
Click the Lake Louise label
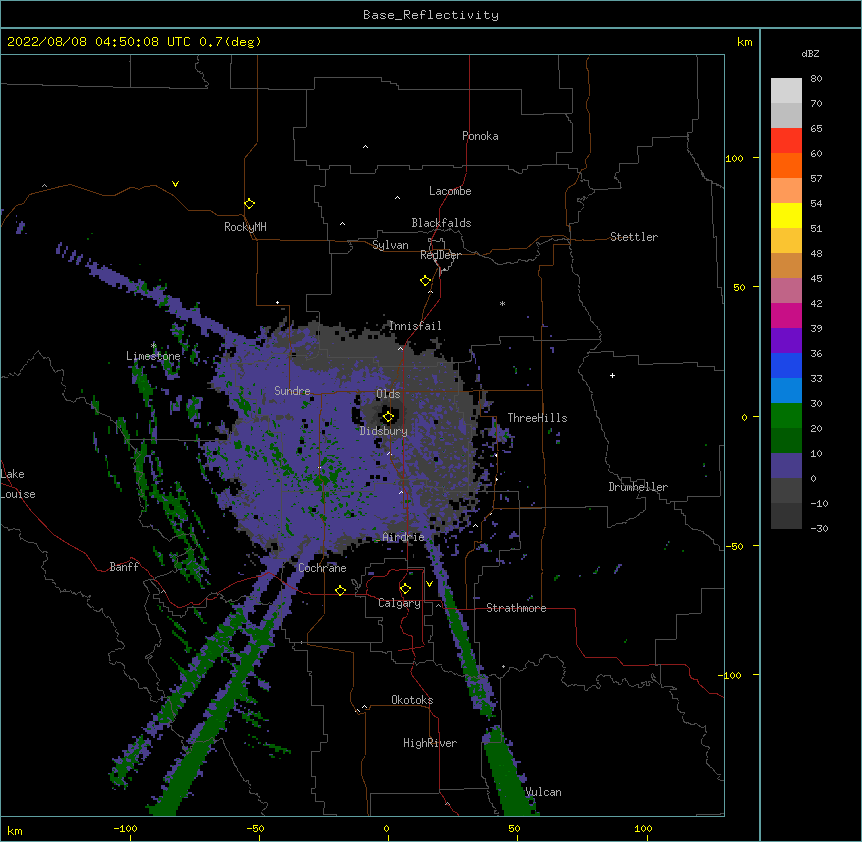(x=18, y=484)
